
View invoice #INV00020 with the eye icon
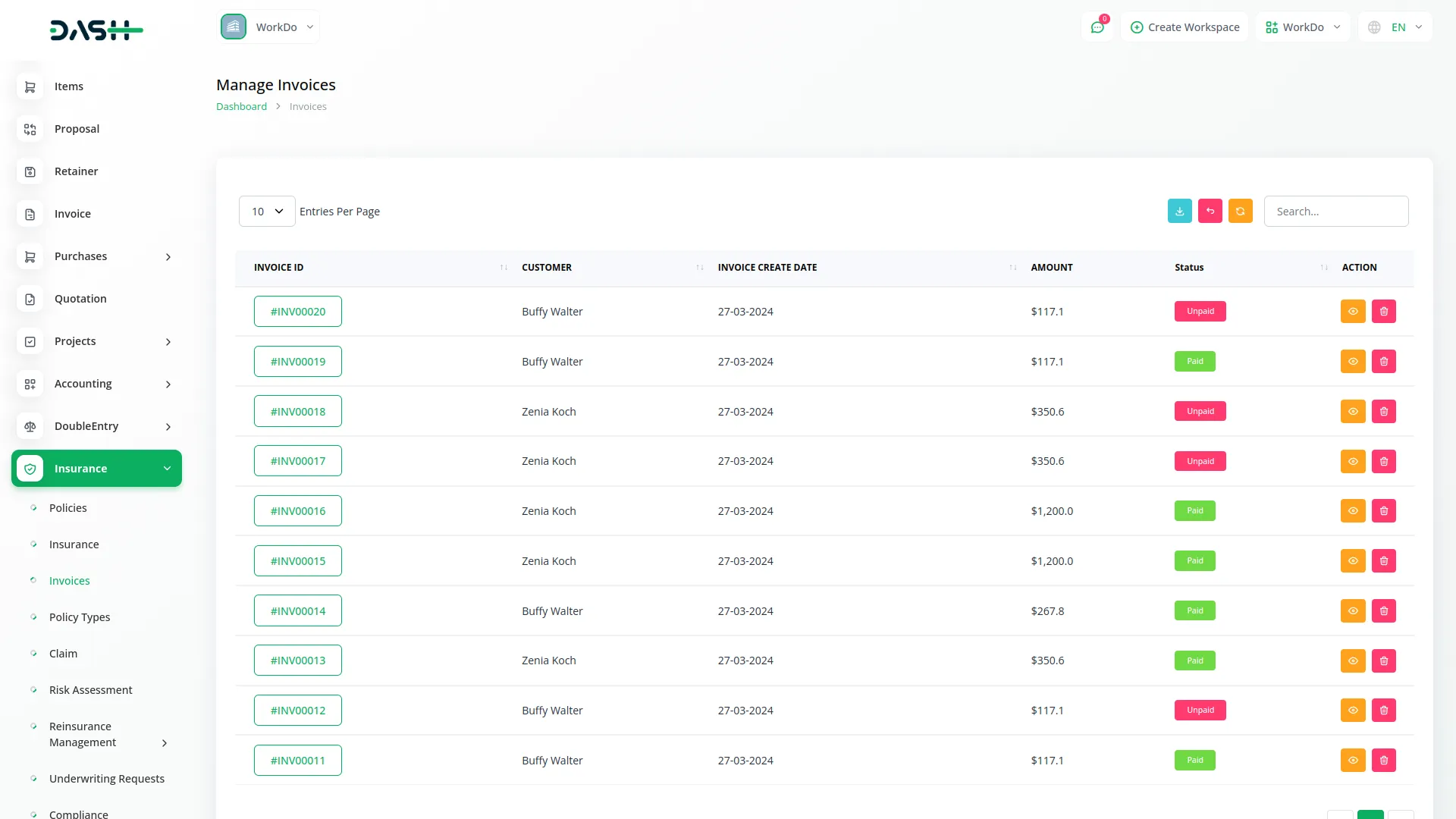1353,311
